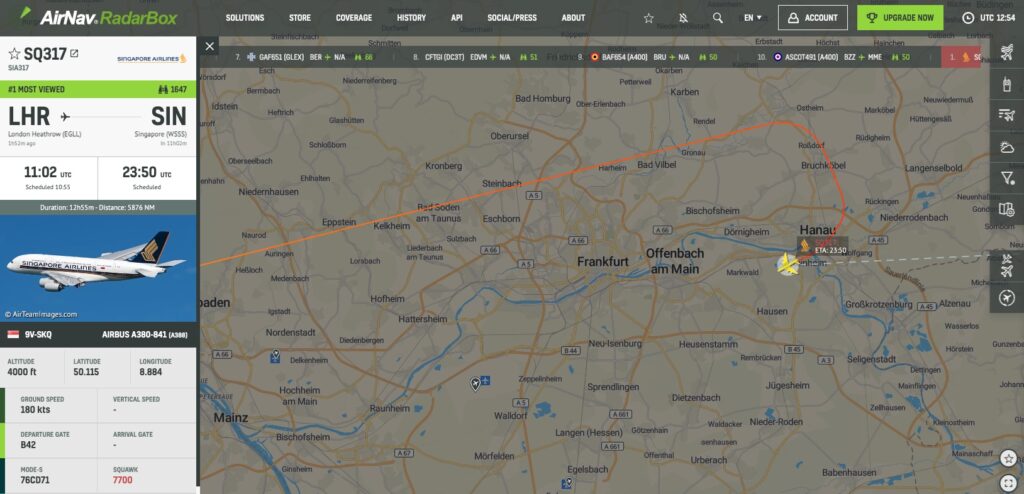The height and width of the screenshot is (494, 1024).
Task: Click the UTC clock icon
Action: [x=968, y=18]
